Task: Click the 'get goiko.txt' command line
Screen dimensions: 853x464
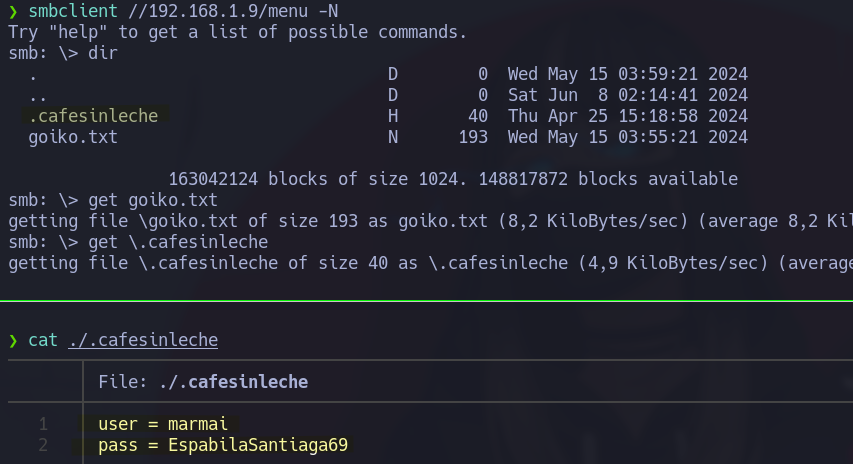Action: click(153, 200)
